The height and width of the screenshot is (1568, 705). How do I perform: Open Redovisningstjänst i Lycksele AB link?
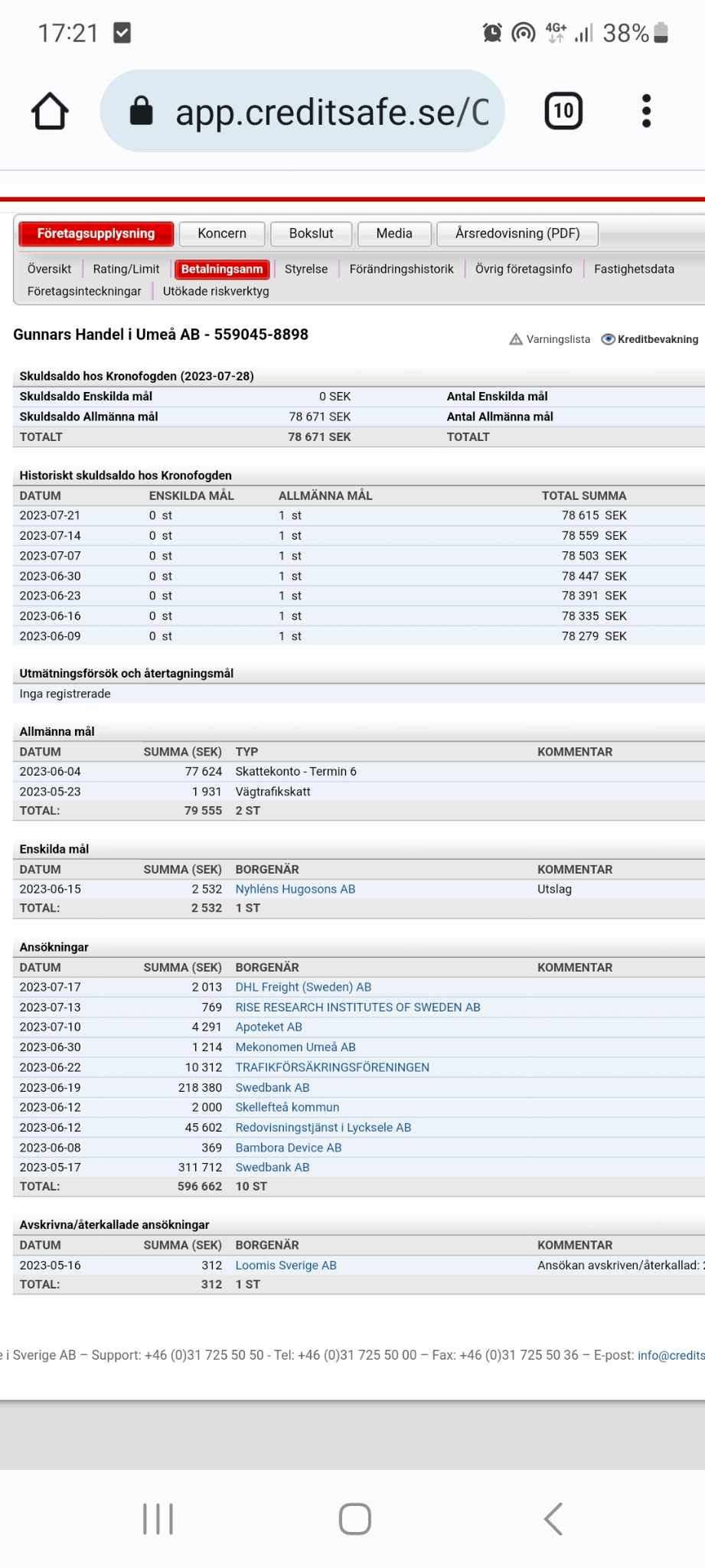(323, 1128)
